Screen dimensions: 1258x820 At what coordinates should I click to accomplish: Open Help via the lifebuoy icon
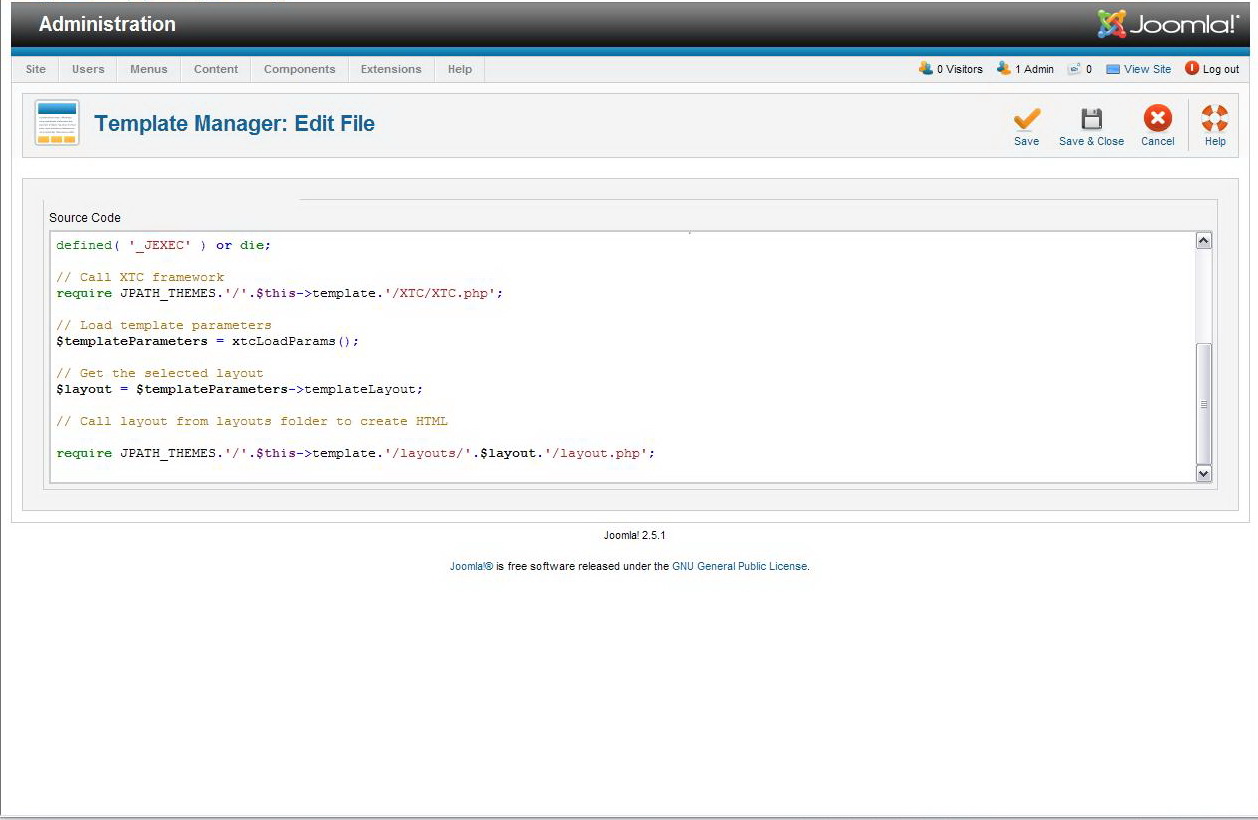click(x=1214, y=119)
